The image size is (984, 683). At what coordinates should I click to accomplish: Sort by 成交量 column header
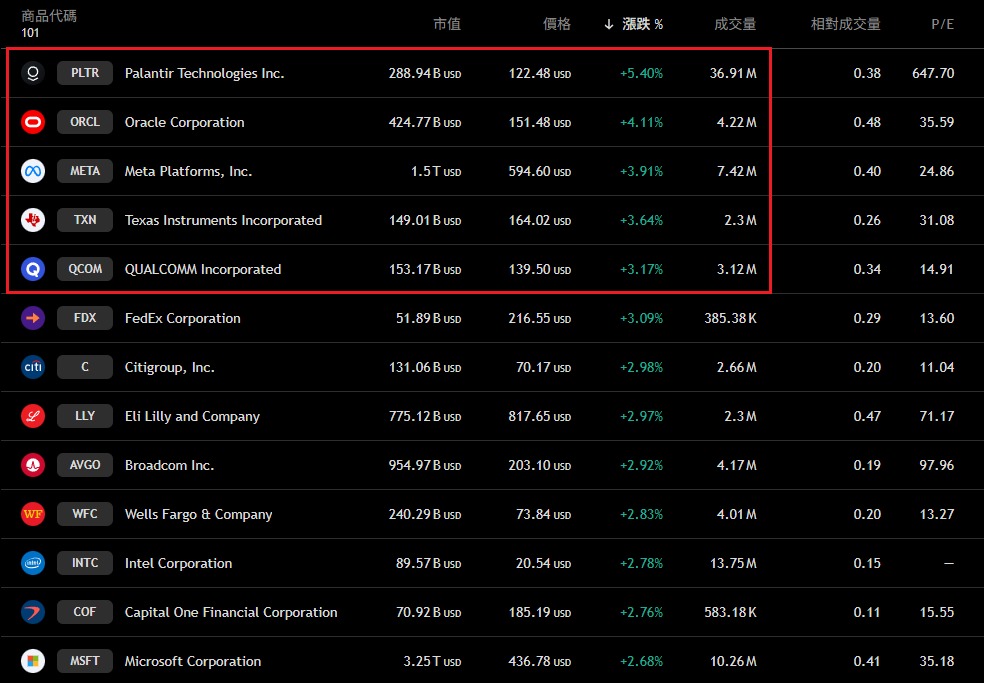pos(735,24)
